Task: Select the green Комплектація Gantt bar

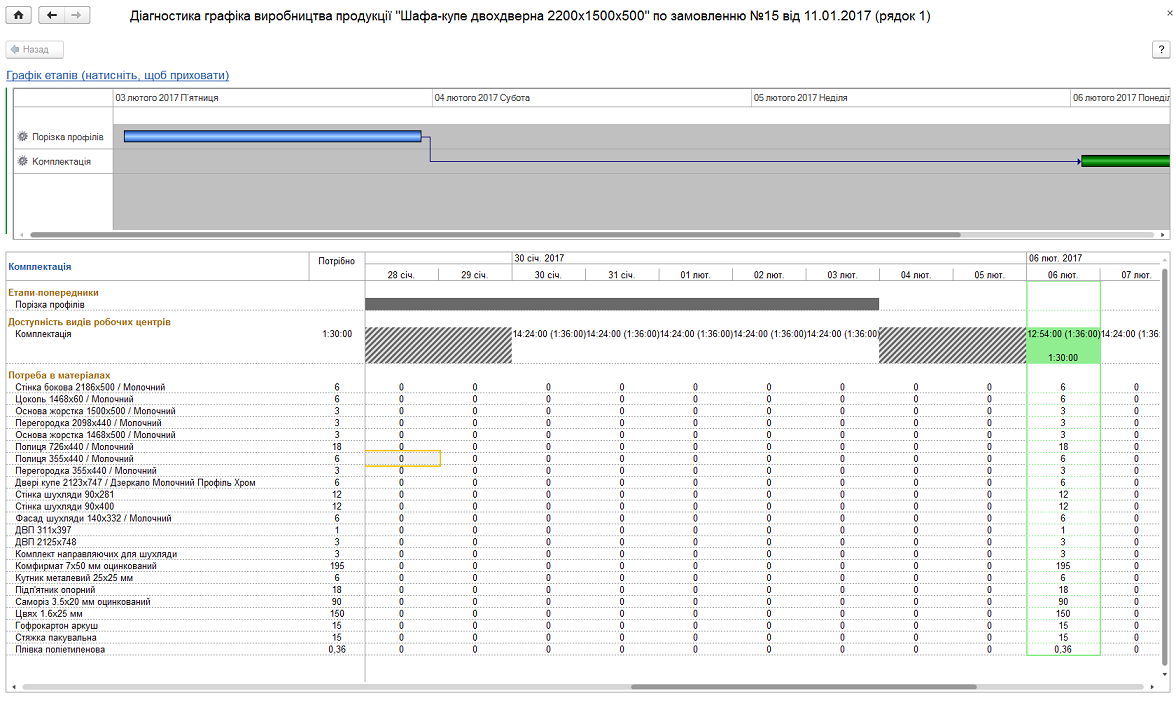Action: click(x=1125, y=161)
